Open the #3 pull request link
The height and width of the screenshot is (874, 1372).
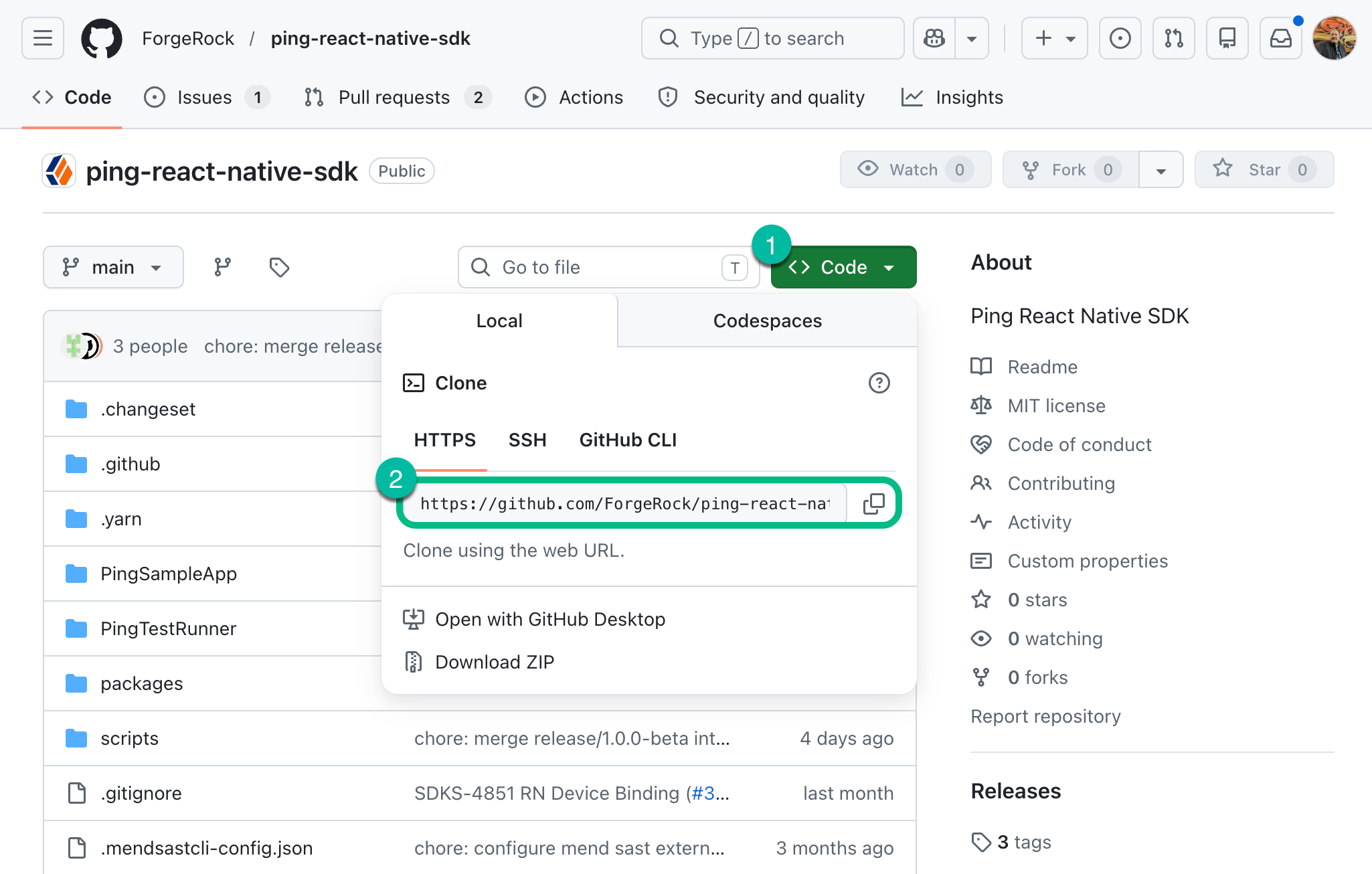(x=703, y=793)
